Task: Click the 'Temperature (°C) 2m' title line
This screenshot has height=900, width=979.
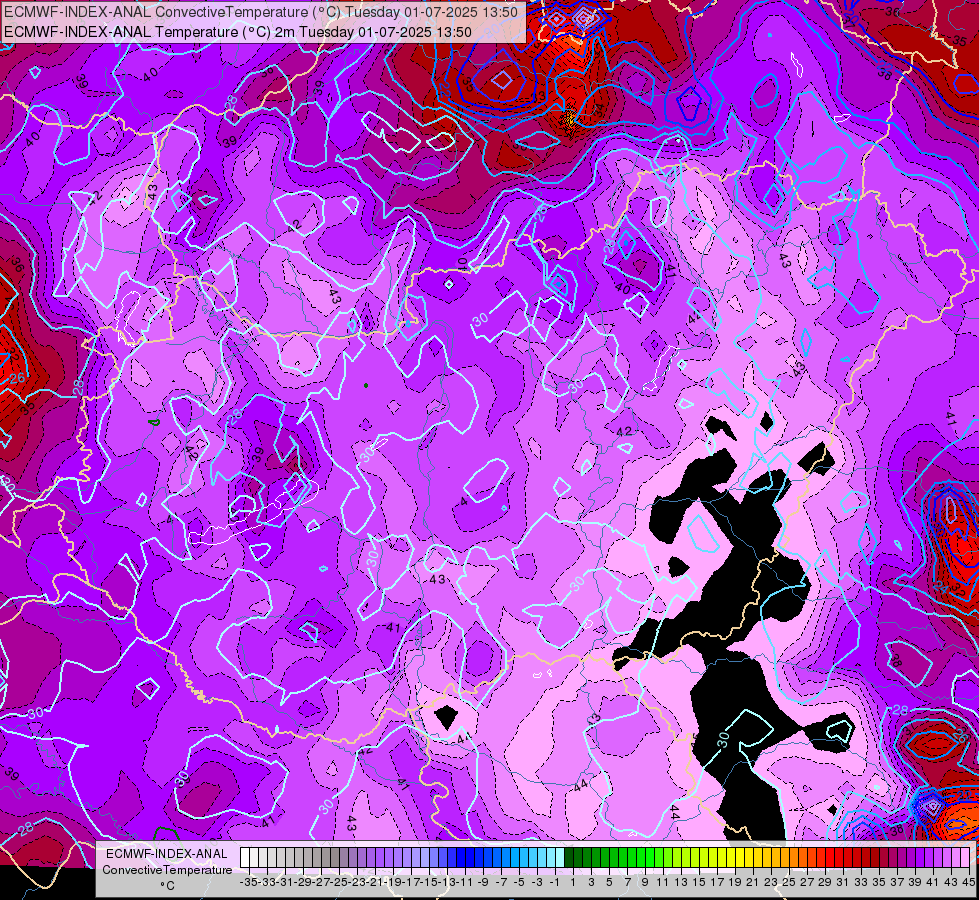Action: click(x=238, y=32)
